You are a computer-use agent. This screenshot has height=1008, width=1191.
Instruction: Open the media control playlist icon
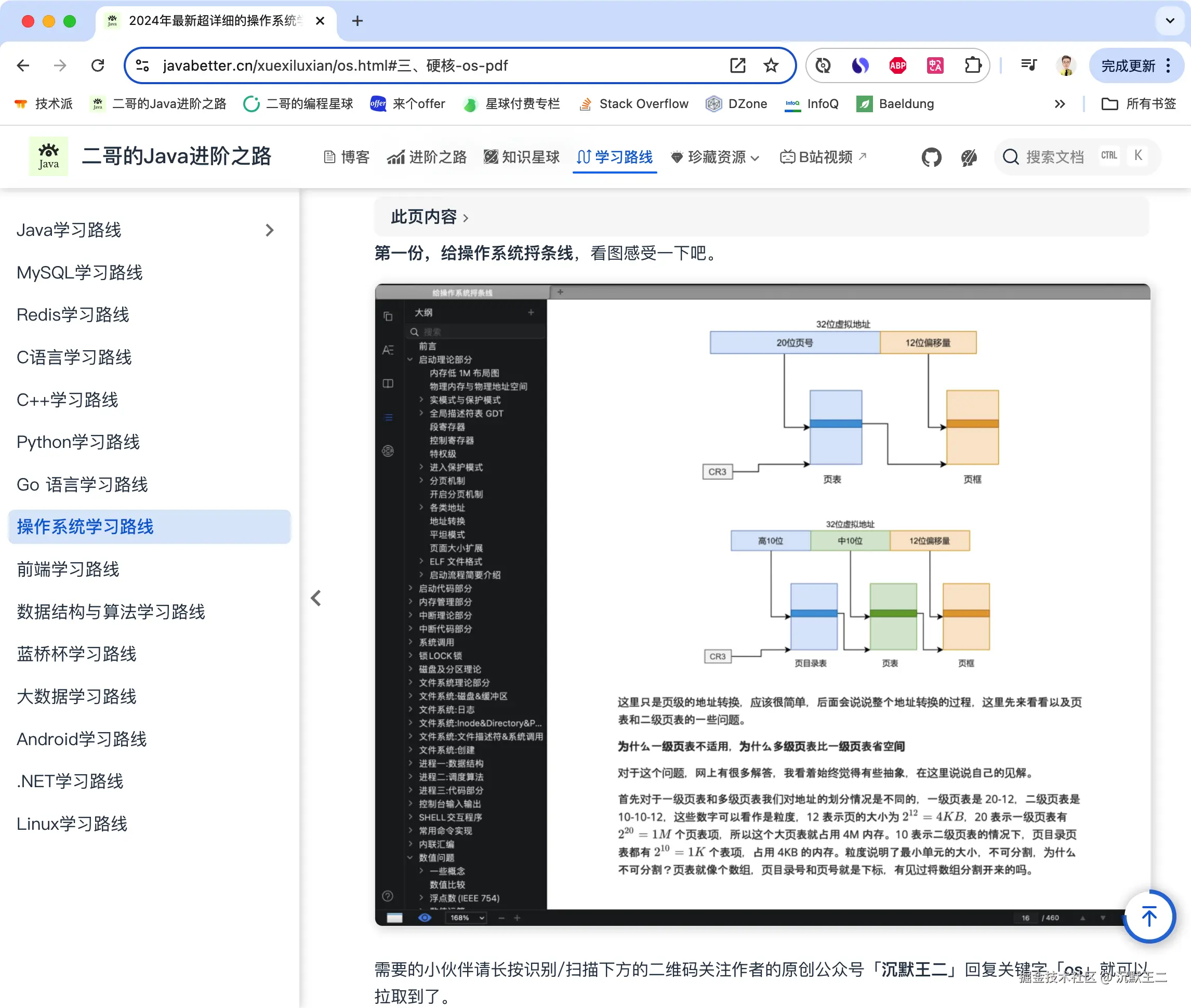point(1029,65)
